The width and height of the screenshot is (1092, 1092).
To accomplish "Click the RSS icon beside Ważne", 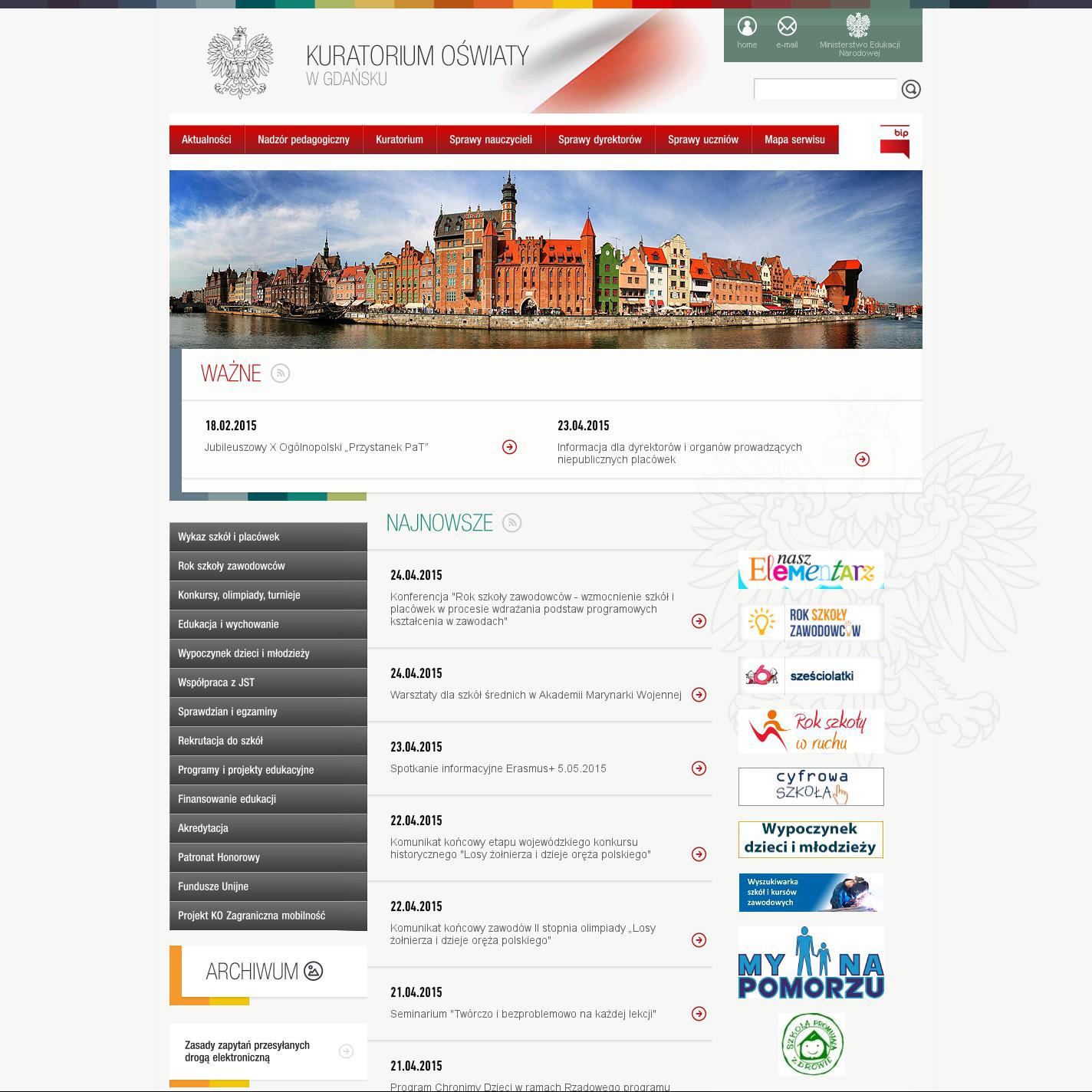I will point(280,373).
